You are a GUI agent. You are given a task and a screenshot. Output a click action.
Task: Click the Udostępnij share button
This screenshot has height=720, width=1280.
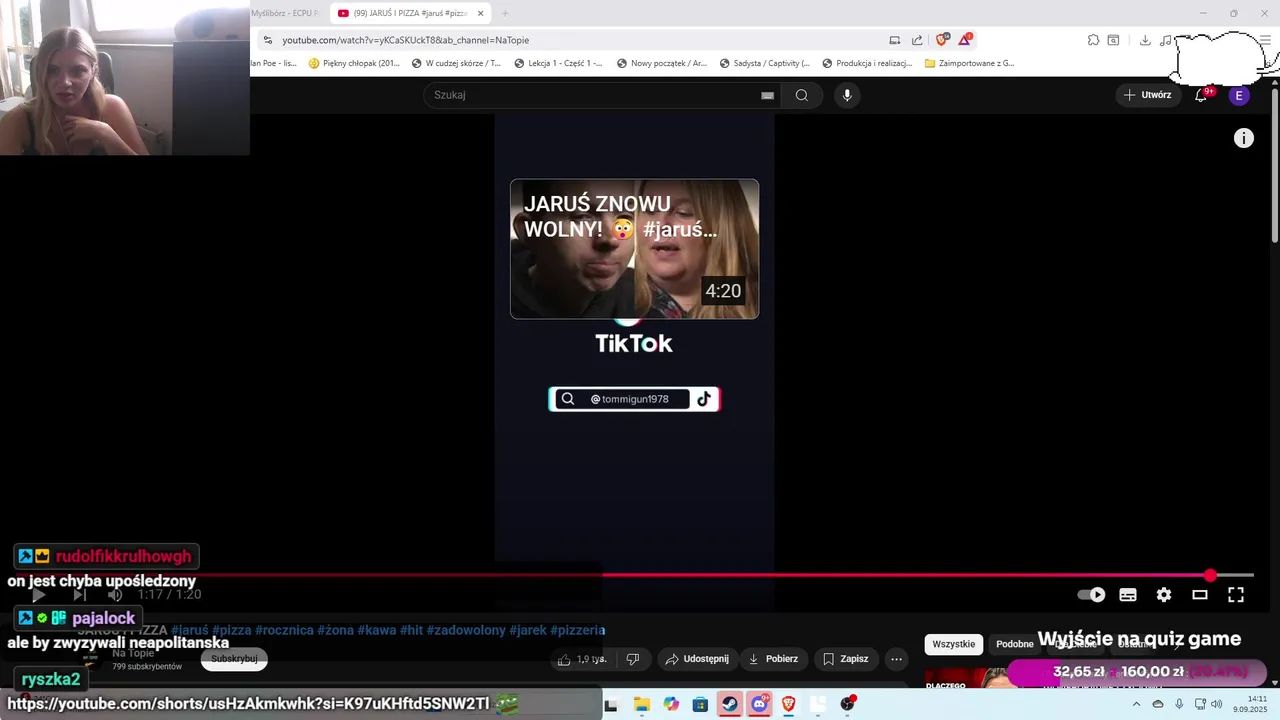pos(697,659)
